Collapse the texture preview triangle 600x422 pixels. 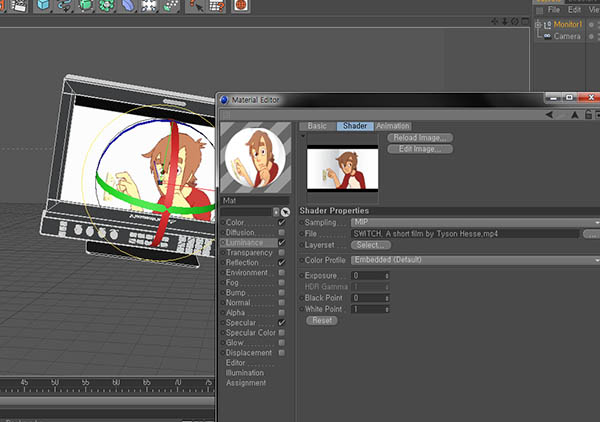(303, 136)
